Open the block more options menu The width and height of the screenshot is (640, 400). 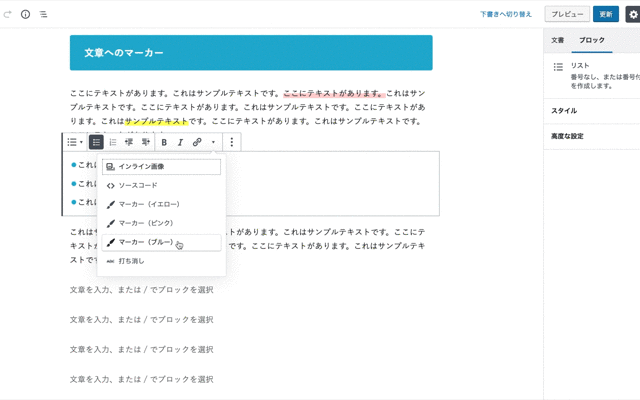(231, 142)
